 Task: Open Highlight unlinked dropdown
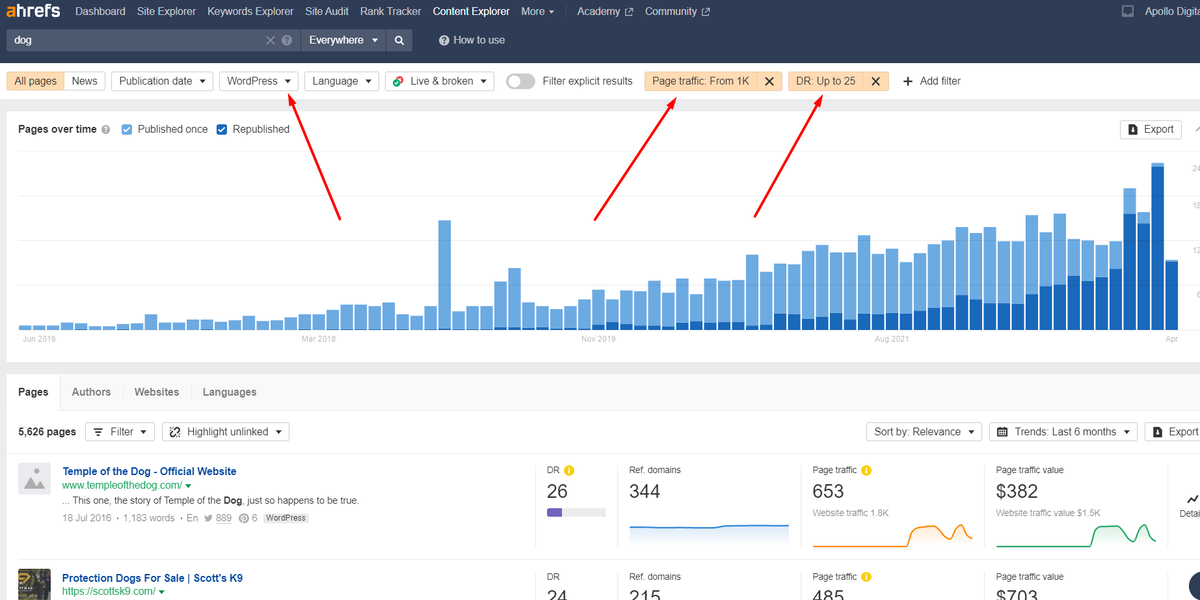coord(226,432)
